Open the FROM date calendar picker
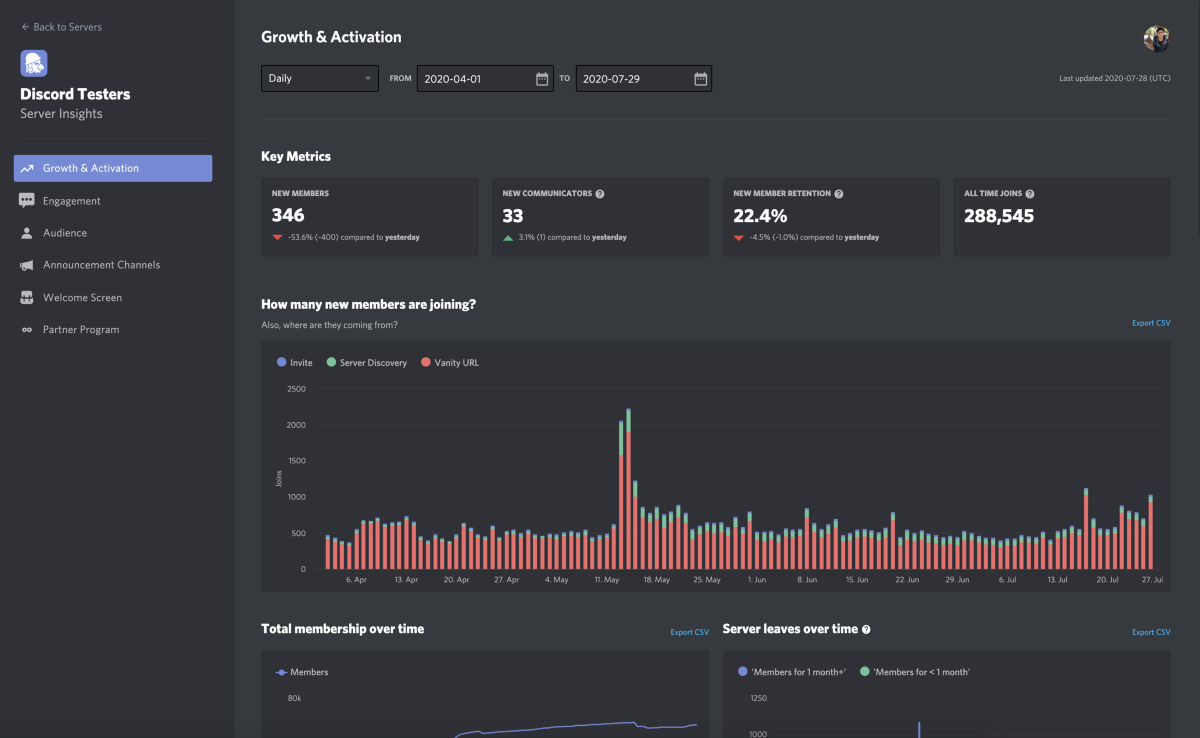 [541, 78]
